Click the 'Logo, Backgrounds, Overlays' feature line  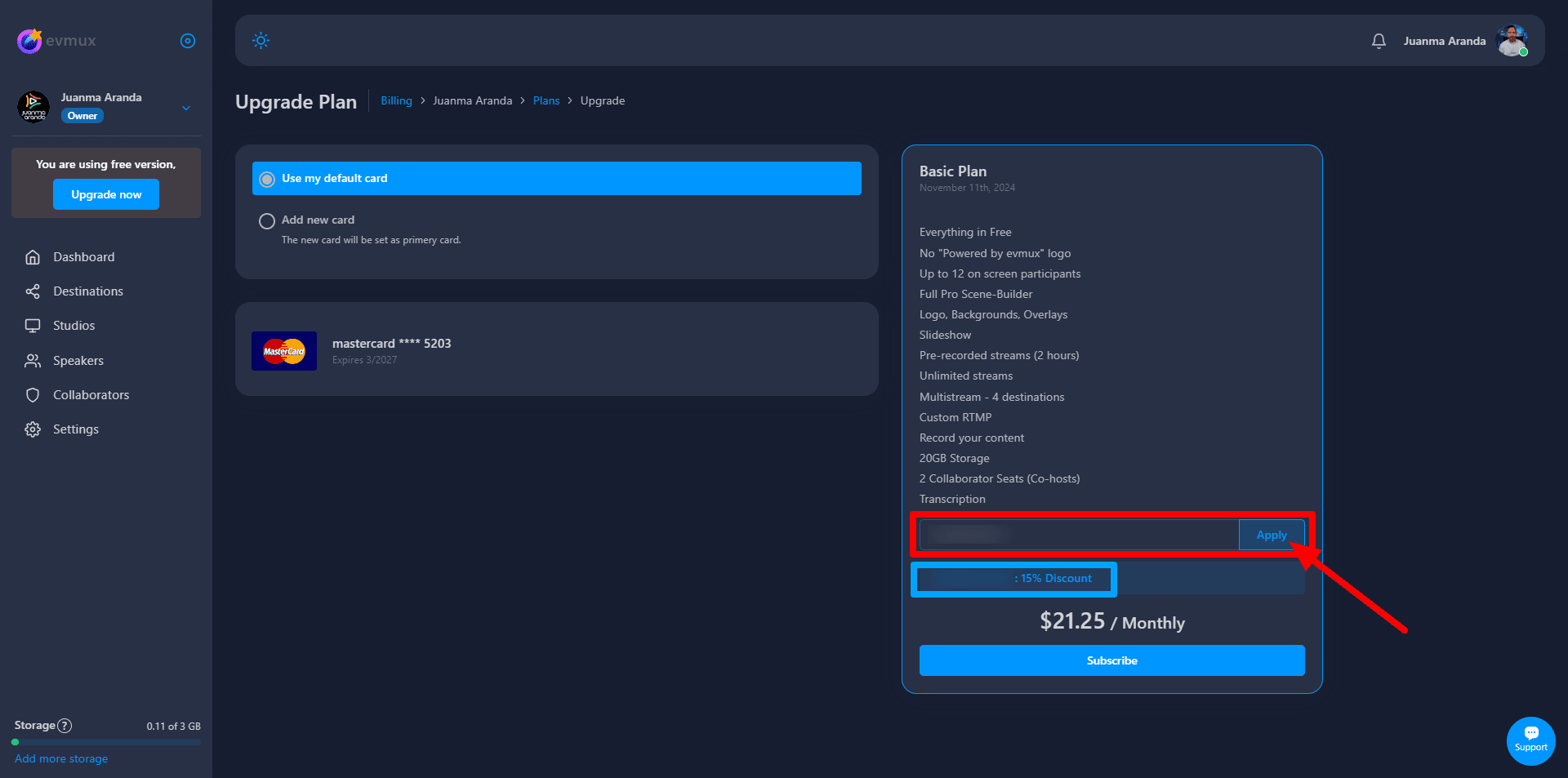994,315
